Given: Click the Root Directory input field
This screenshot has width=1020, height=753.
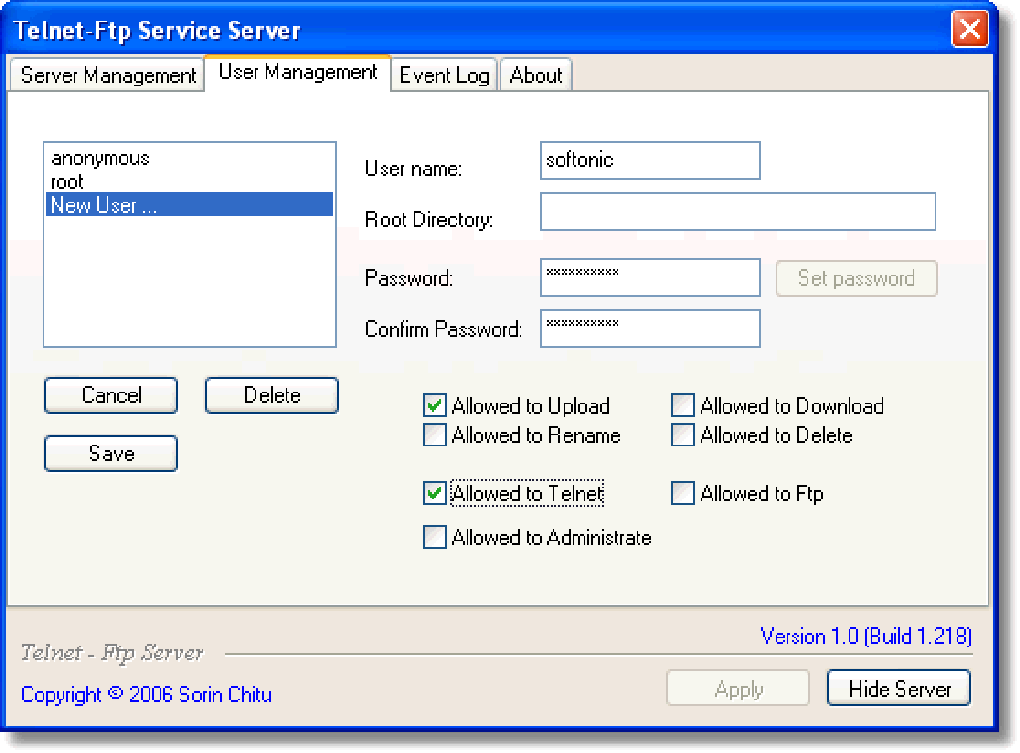Looking at the screenshot, I should (737, 211).
